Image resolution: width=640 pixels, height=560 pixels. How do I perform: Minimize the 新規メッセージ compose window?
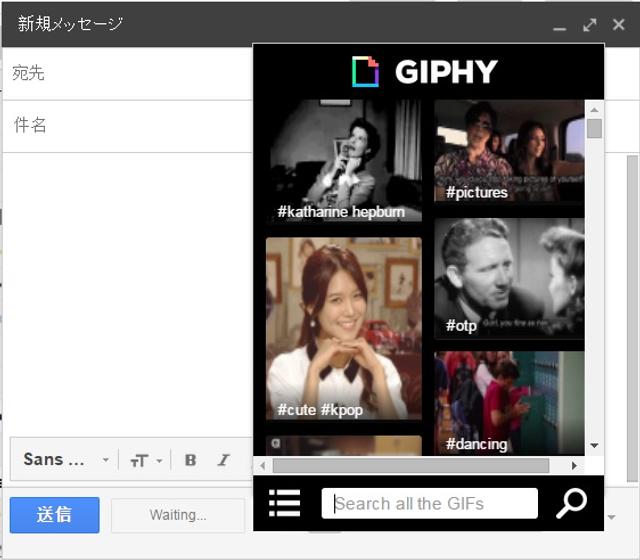point(560,29)
